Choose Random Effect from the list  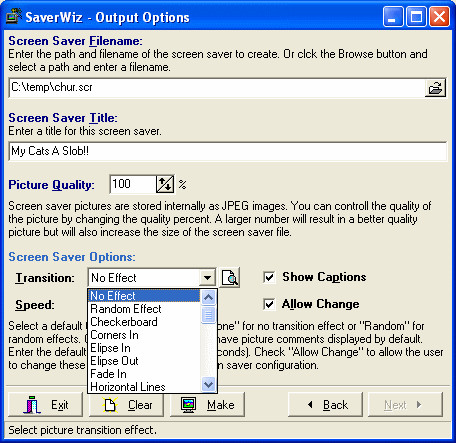point(144,309)
